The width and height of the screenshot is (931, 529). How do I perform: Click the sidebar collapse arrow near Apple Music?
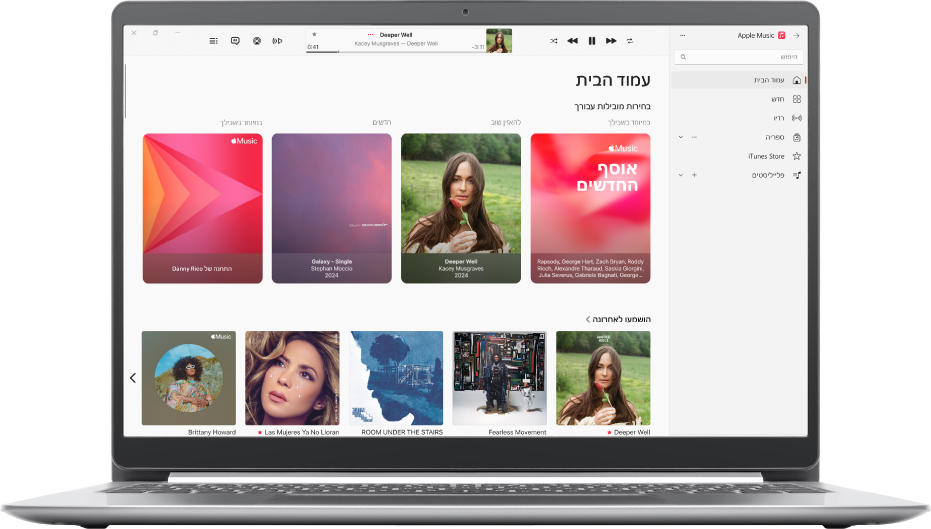tap(796, 36)
